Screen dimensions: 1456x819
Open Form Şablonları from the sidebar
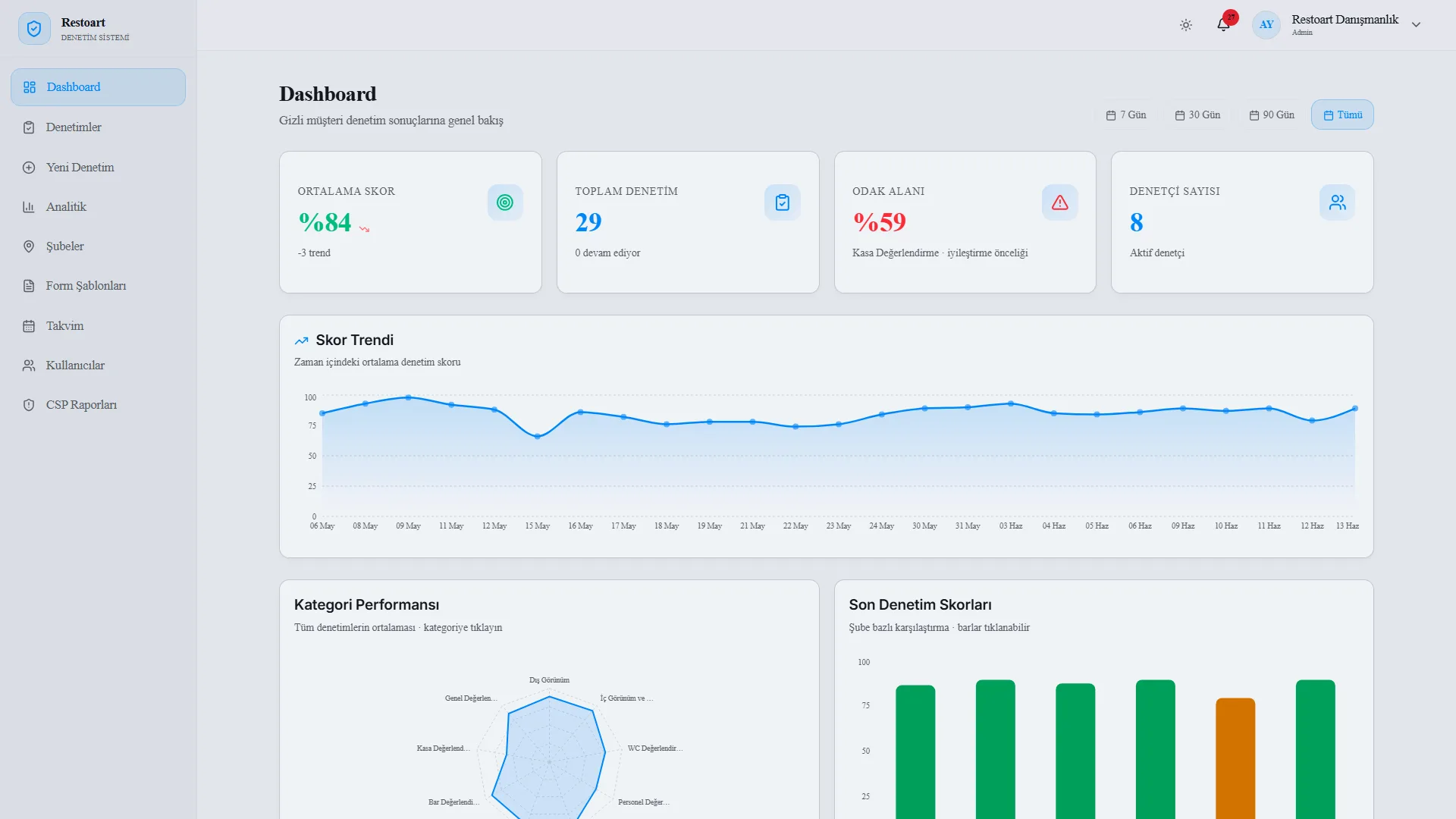coord(98,286)
